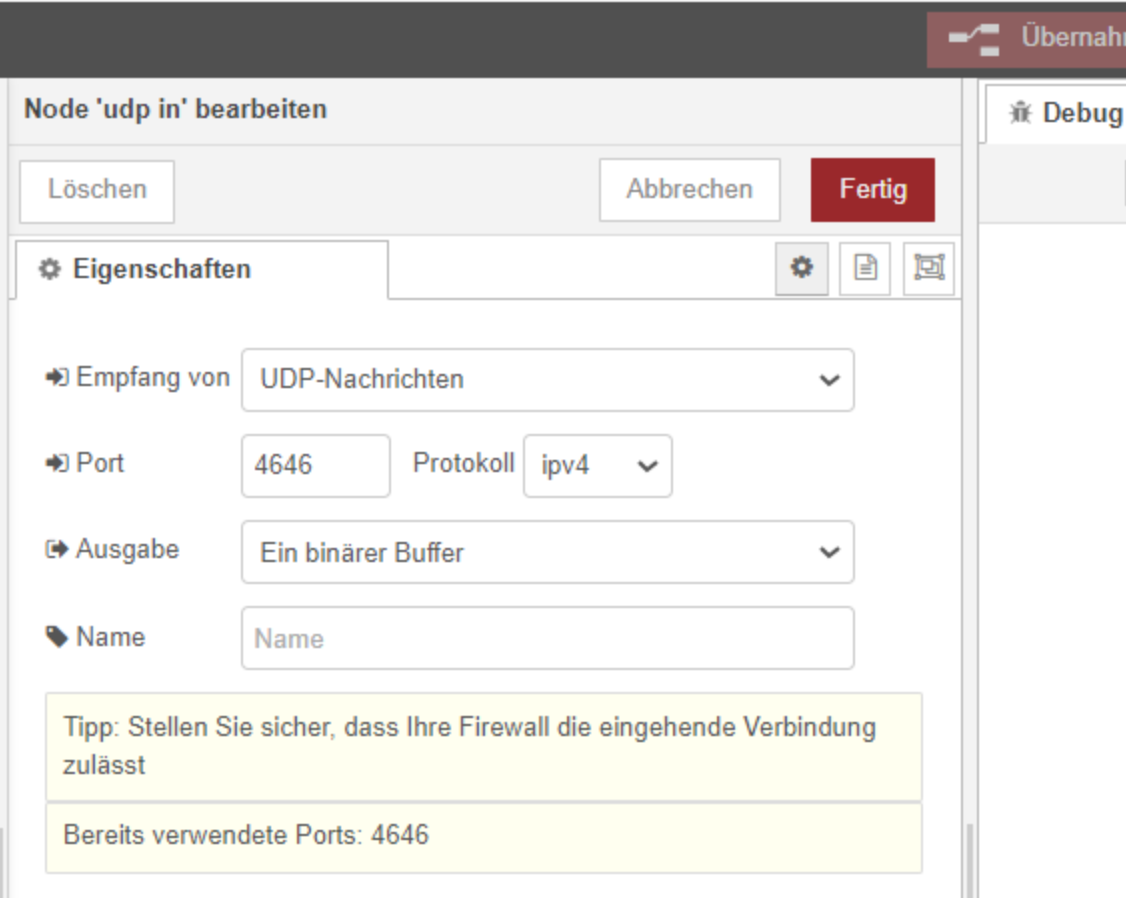Click the Name input field

[547, 638]
